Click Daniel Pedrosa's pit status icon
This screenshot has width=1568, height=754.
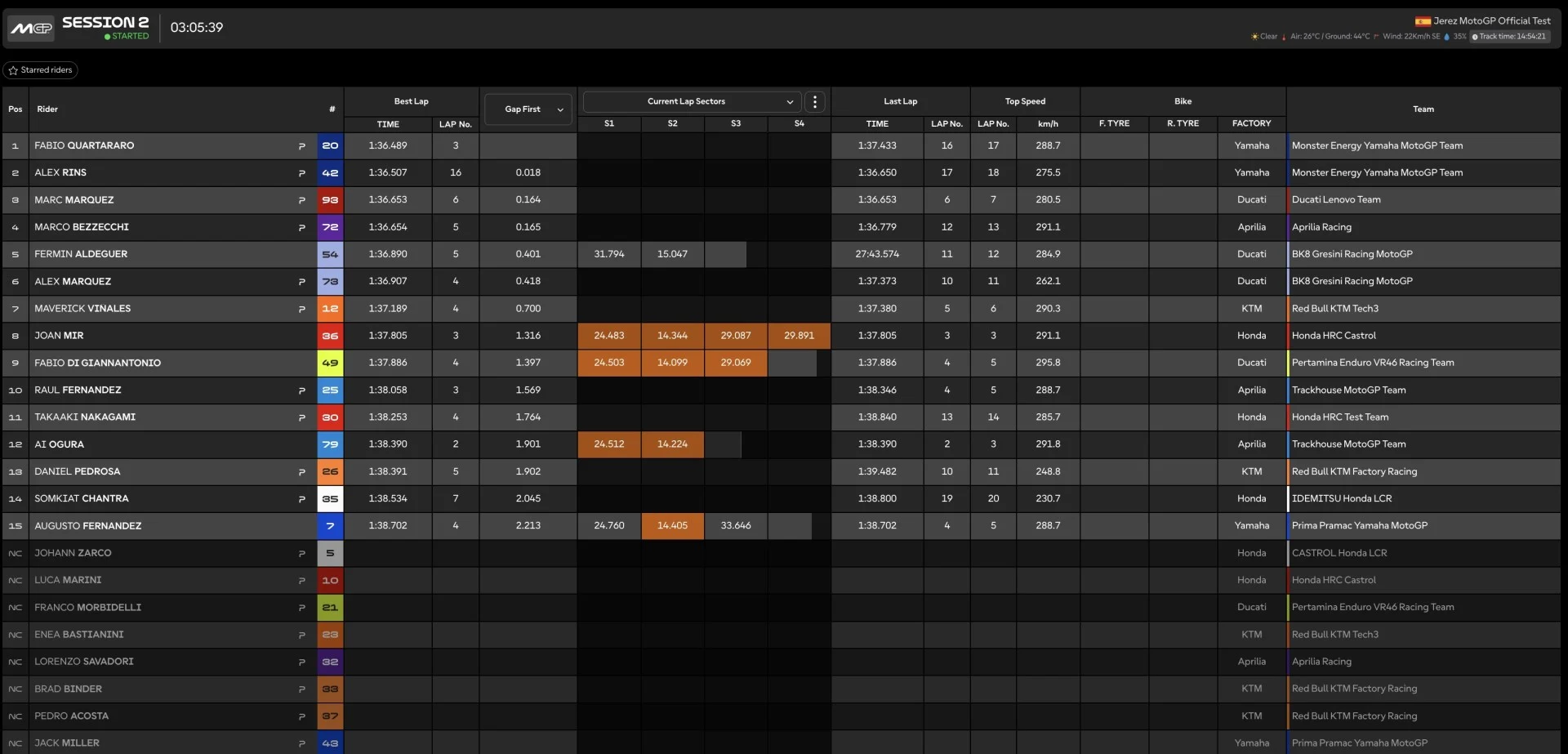point(301,472)
